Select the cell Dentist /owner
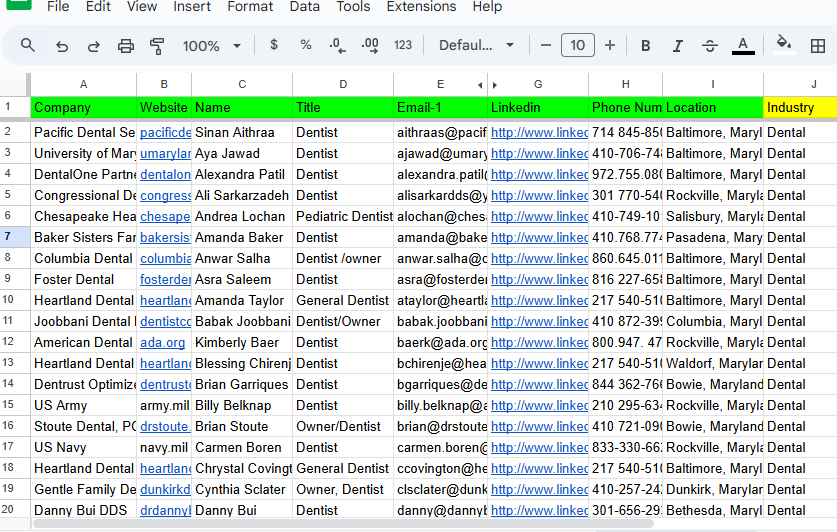This screenshot has width=837, height=532. click(x=343, y=258)
